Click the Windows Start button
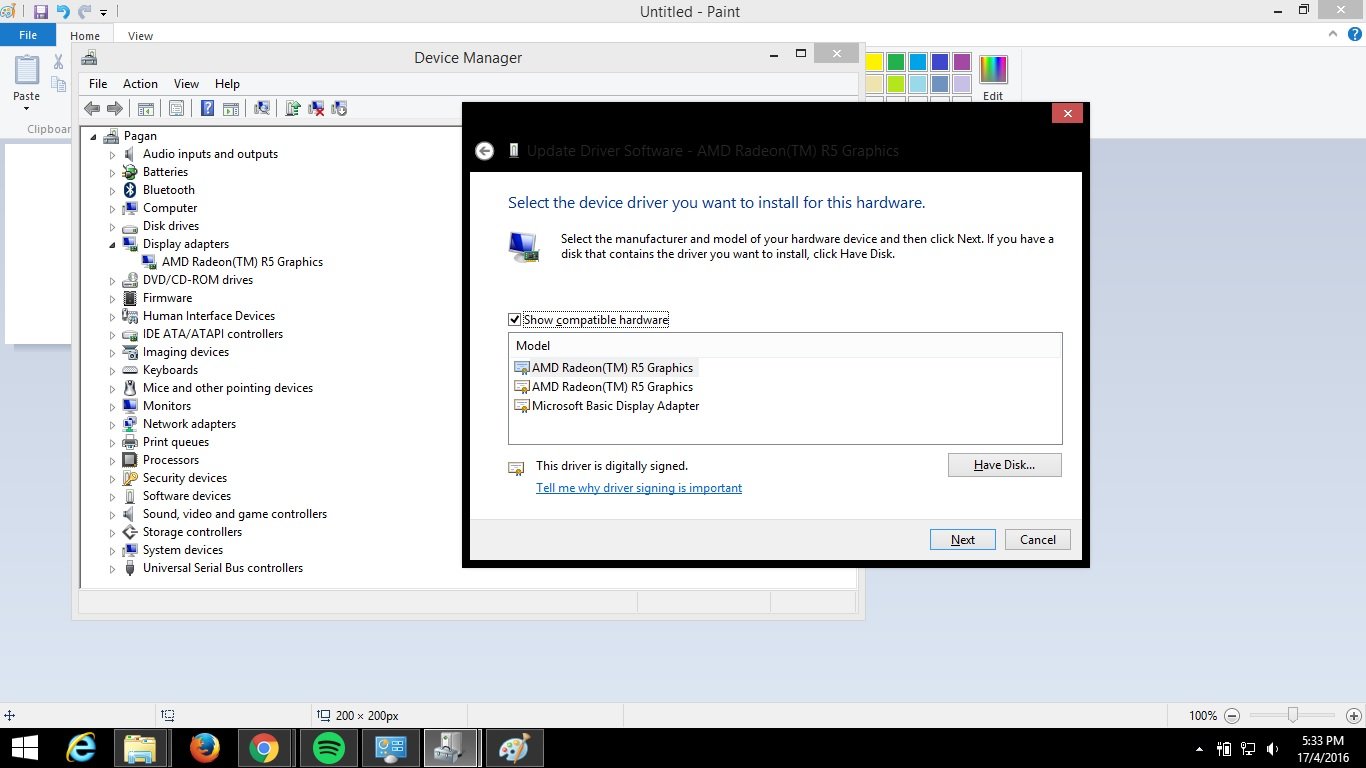Image resolution: width=1366 pixels, height=768 pixels. click(x=24, y=748)
